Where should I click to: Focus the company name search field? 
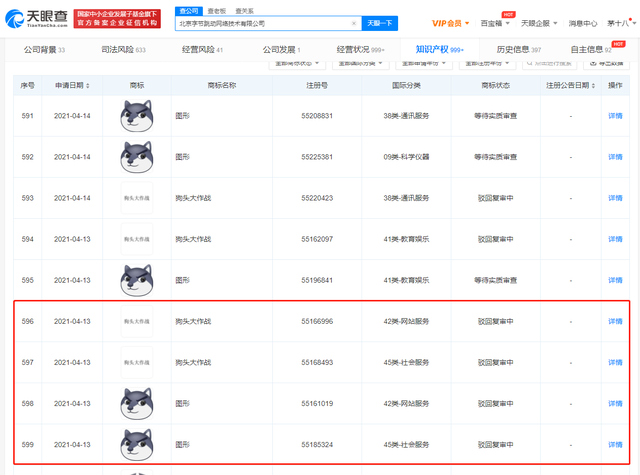(x=263, y=23)
